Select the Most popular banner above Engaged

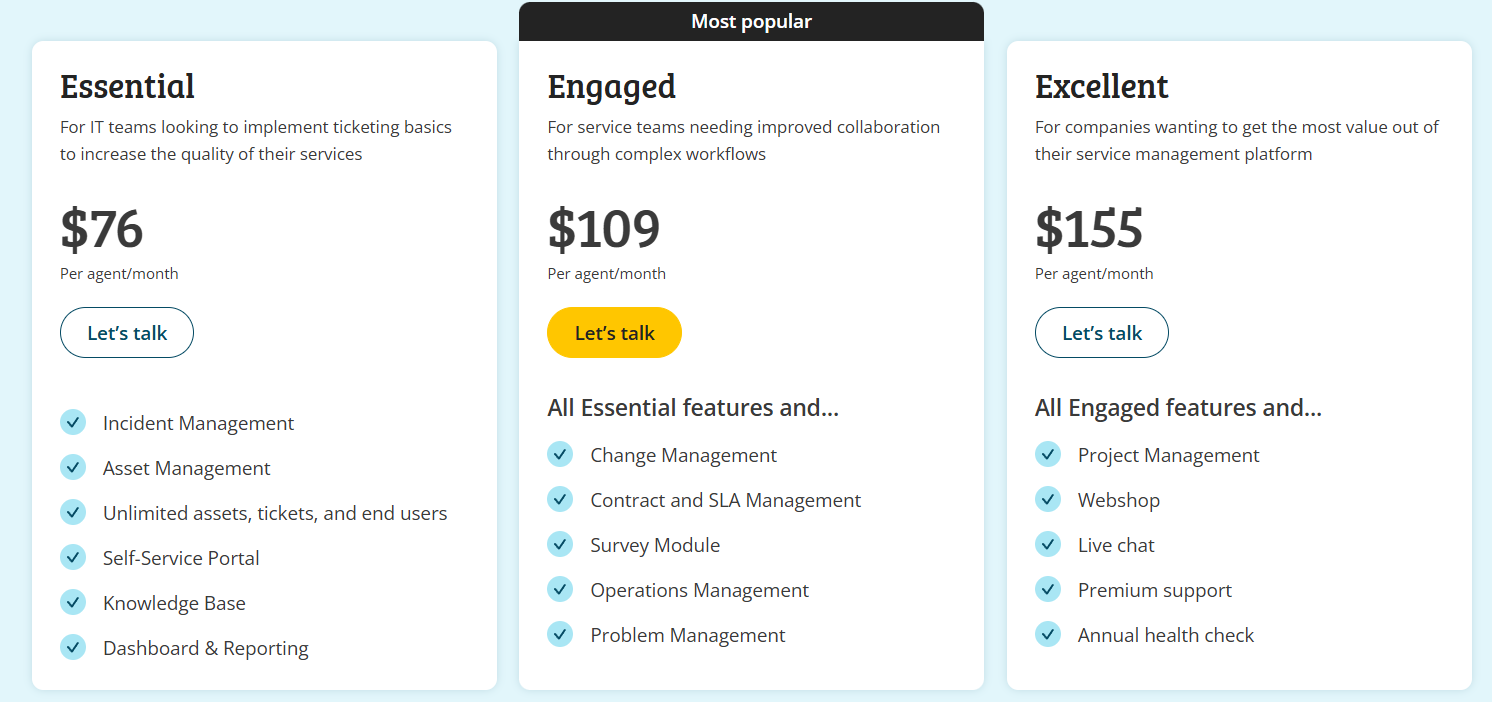(x=751, y=21)
